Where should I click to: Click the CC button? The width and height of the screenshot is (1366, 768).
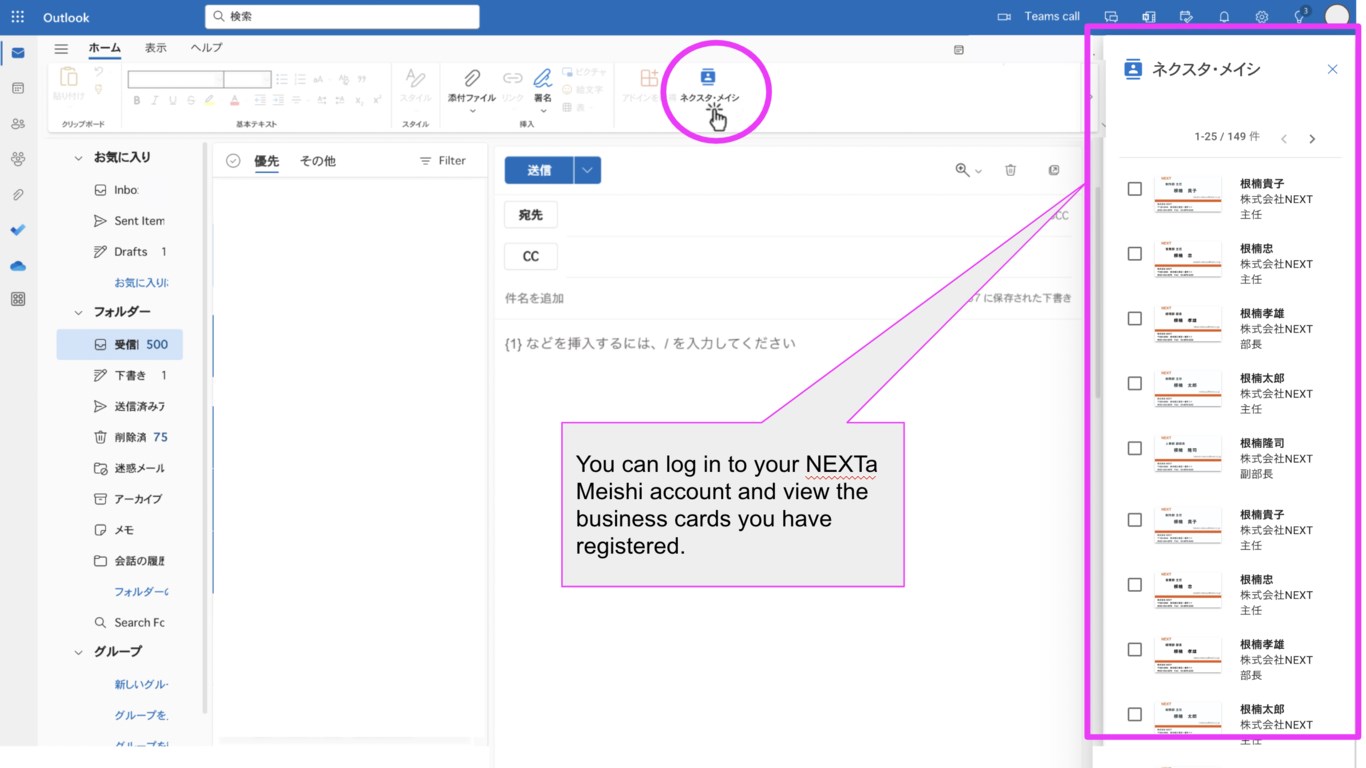click(x=531, y=257)
